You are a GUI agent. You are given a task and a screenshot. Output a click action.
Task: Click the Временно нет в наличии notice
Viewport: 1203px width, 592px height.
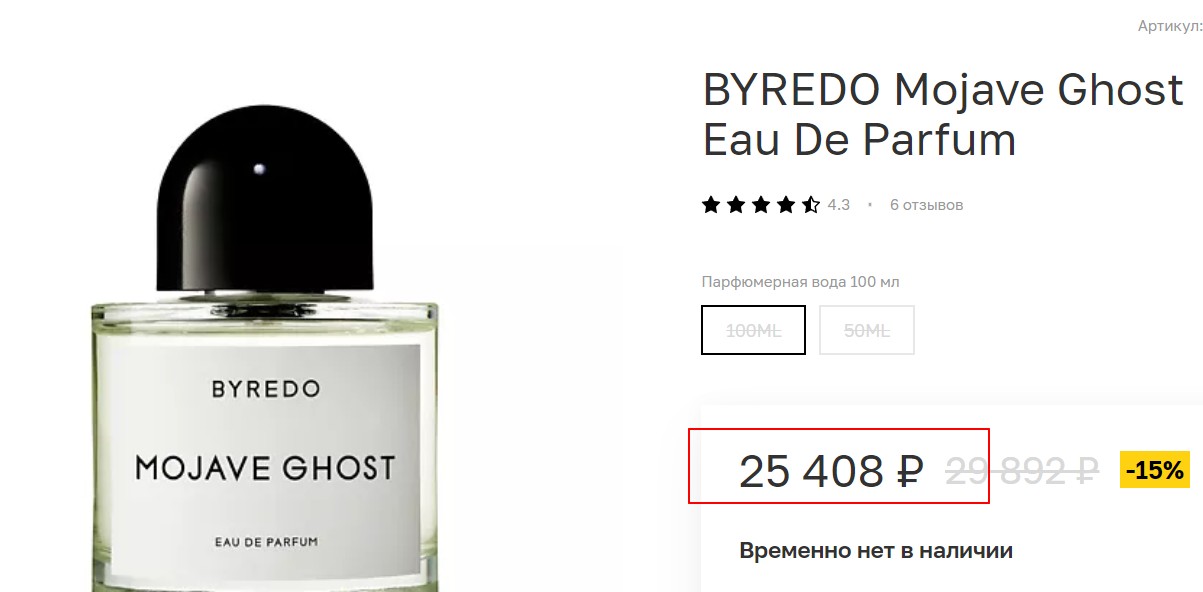(876, 550)
